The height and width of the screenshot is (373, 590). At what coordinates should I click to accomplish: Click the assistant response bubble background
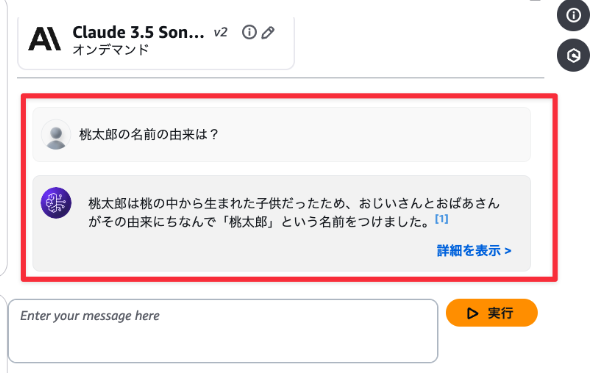pyautogui.click(x=281, y=223)
